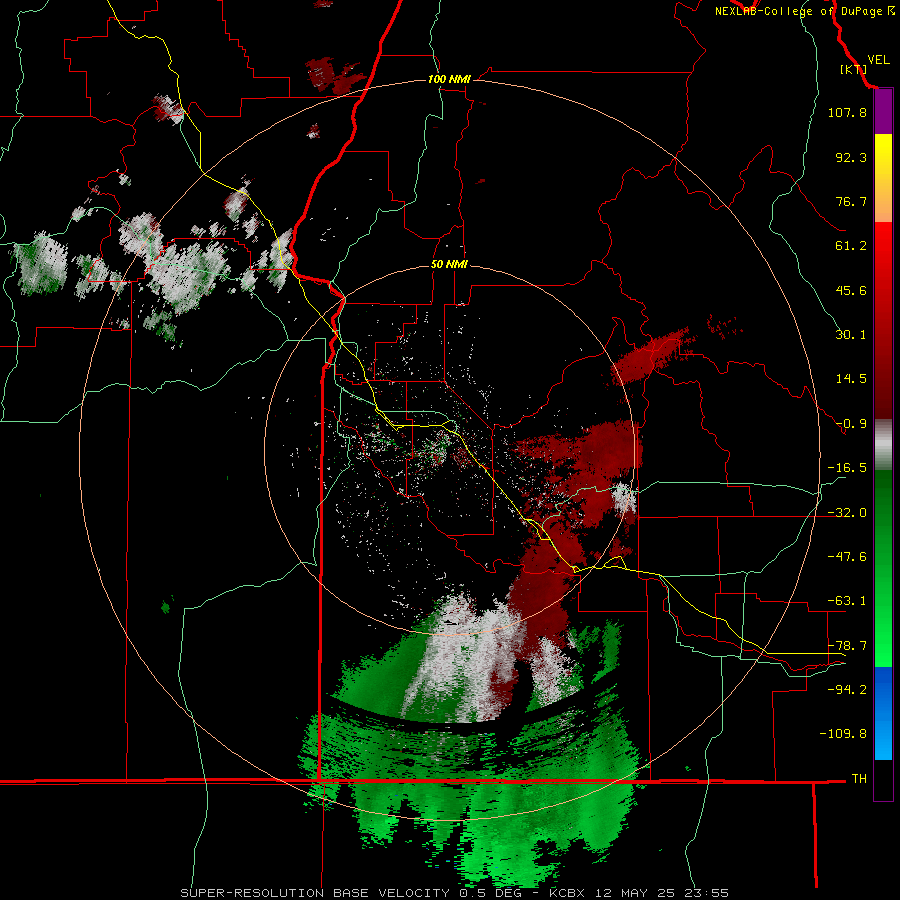Click the 30.1 velocity scale value
This screenshot has width=900, height=900.
[x=851, y=335]
